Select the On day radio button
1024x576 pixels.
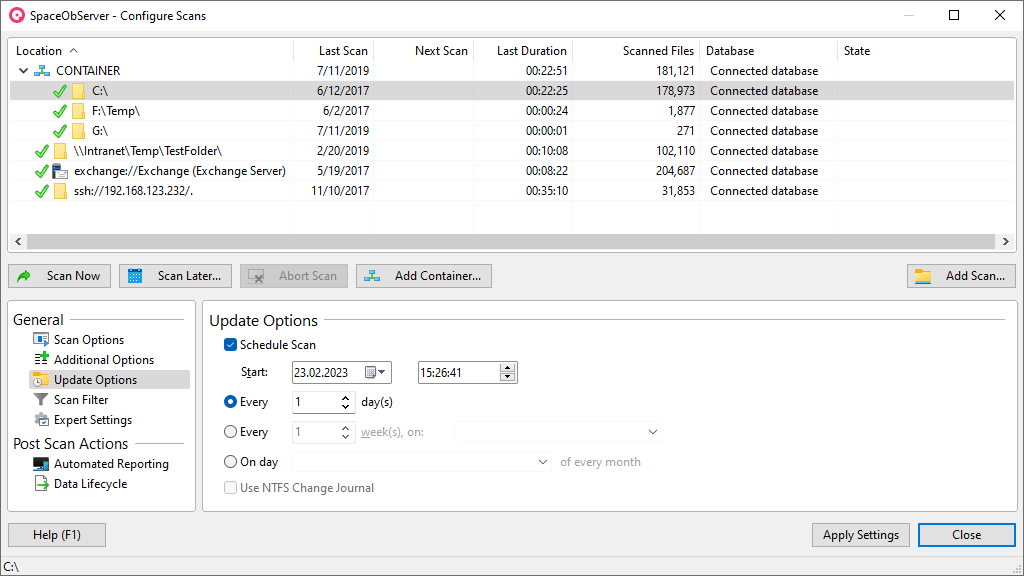coord(231,462)
